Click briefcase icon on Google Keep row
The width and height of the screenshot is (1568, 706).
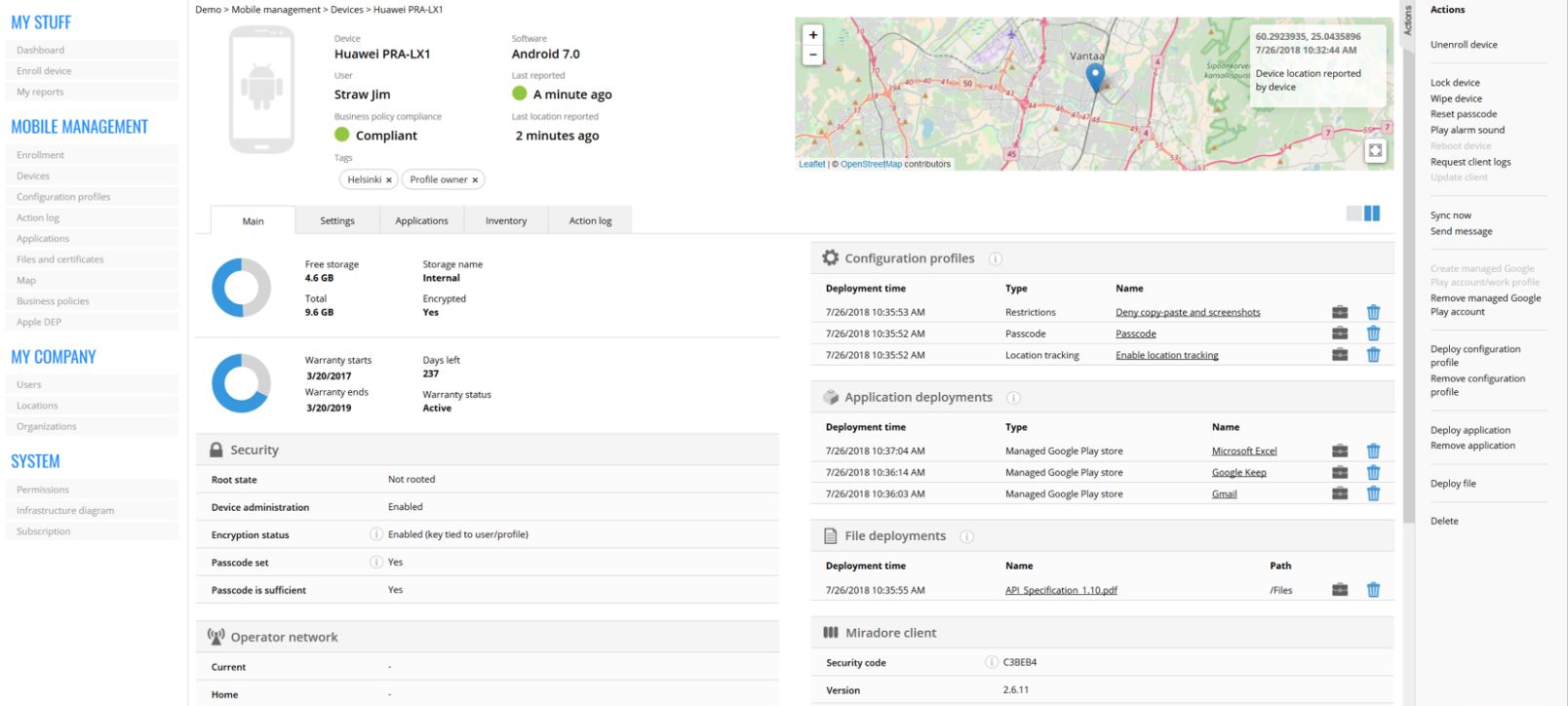[1340, 472]
